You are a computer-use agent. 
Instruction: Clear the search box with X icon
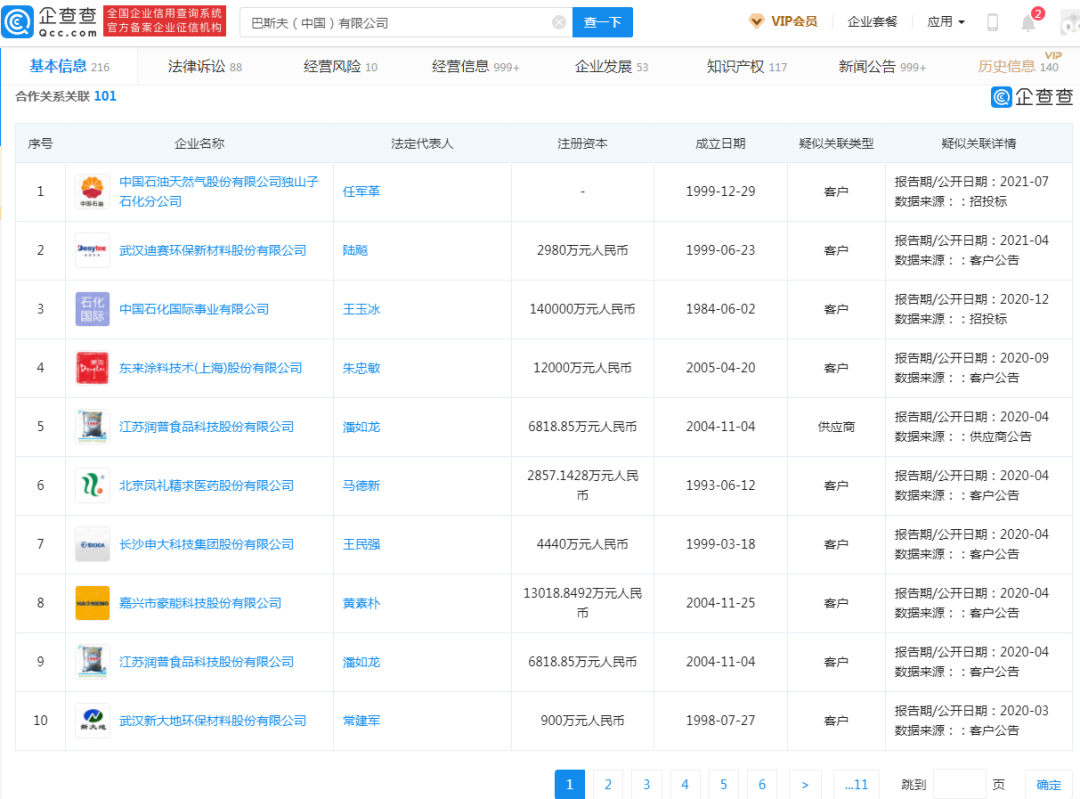click(x=559, y=22)
